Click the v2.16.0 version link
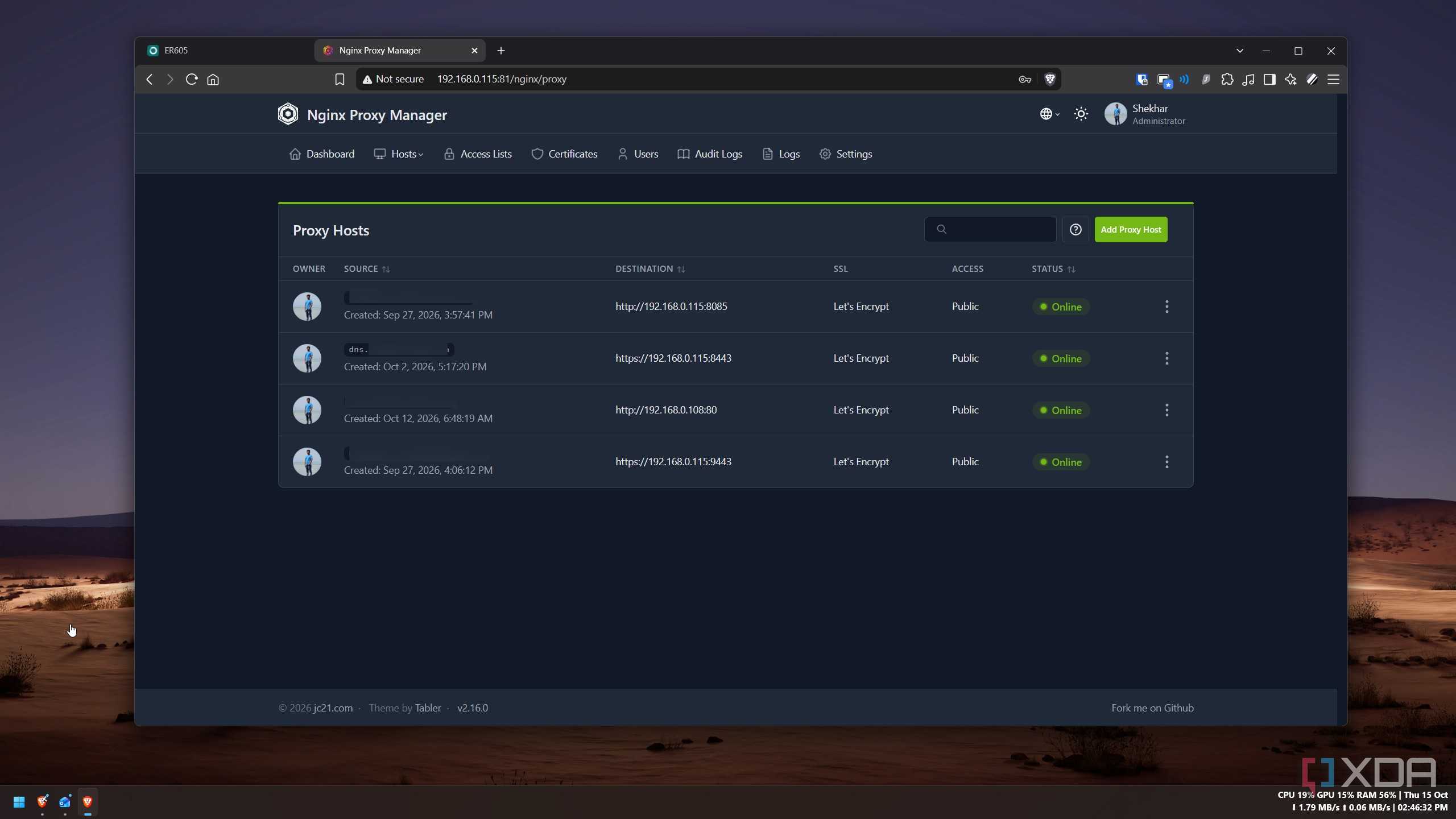This screenshot has height=819, width=1456. point(473,708)
